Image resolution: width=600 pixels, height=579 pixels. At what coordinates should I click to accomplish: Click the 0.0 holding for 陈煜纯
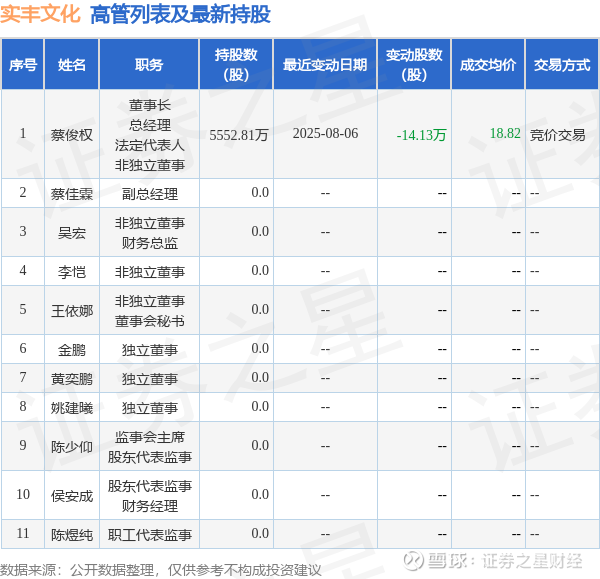click(x=260, y=533)
